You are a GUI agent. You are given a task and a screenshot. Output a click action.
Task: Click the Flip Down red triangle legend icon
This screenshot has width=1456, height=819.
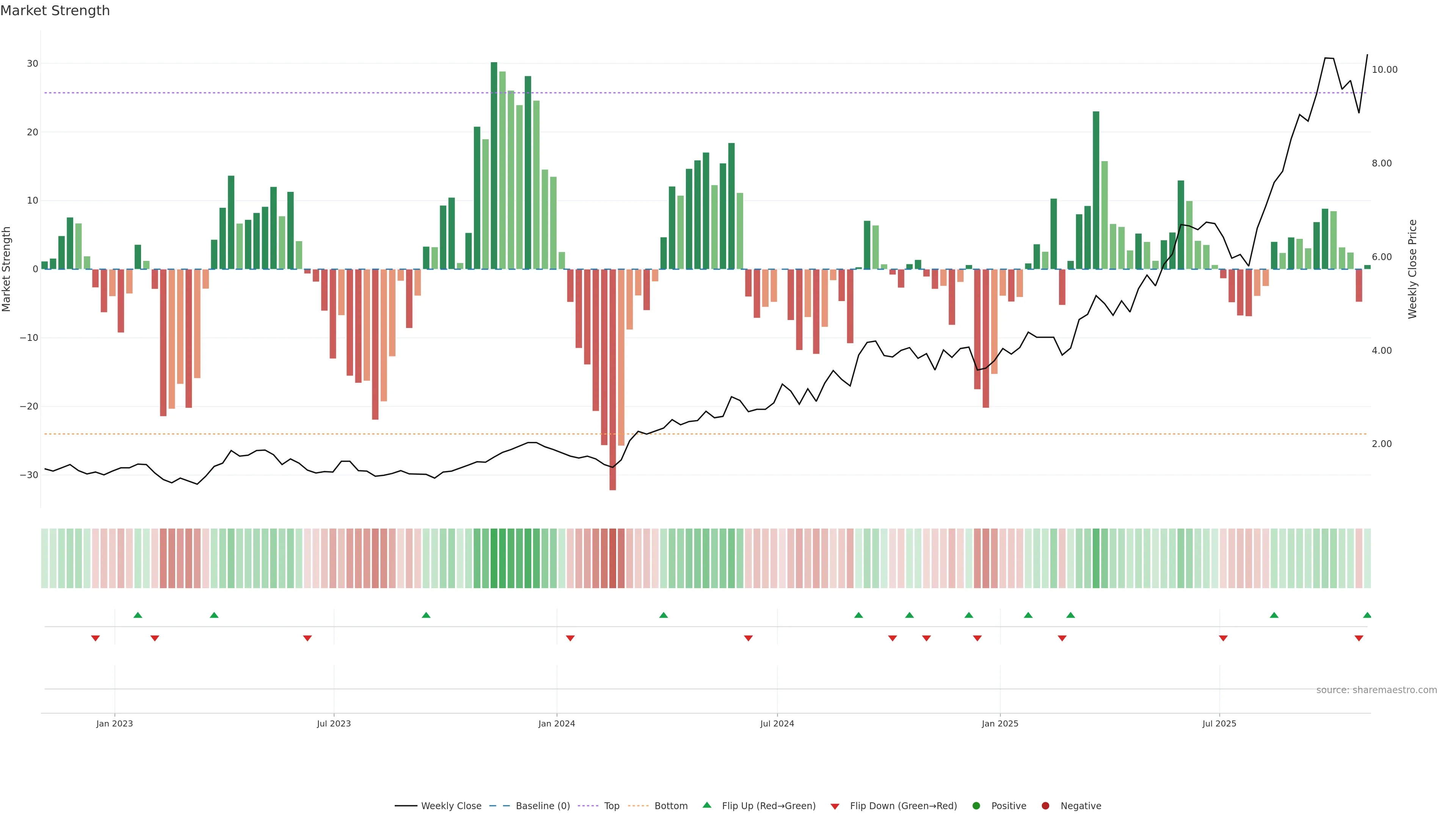coord(835,806)
